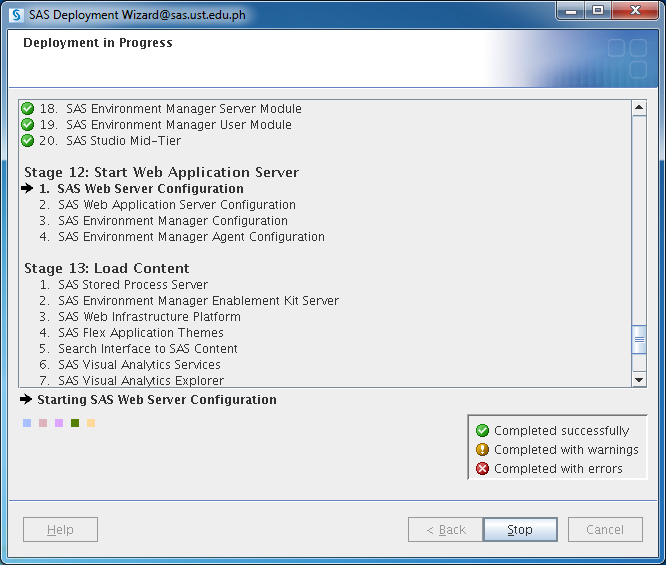Image resolution: width=666 pixels, height=565 pixels.
Task: Click the Cancel button
Action: [605, 530]
